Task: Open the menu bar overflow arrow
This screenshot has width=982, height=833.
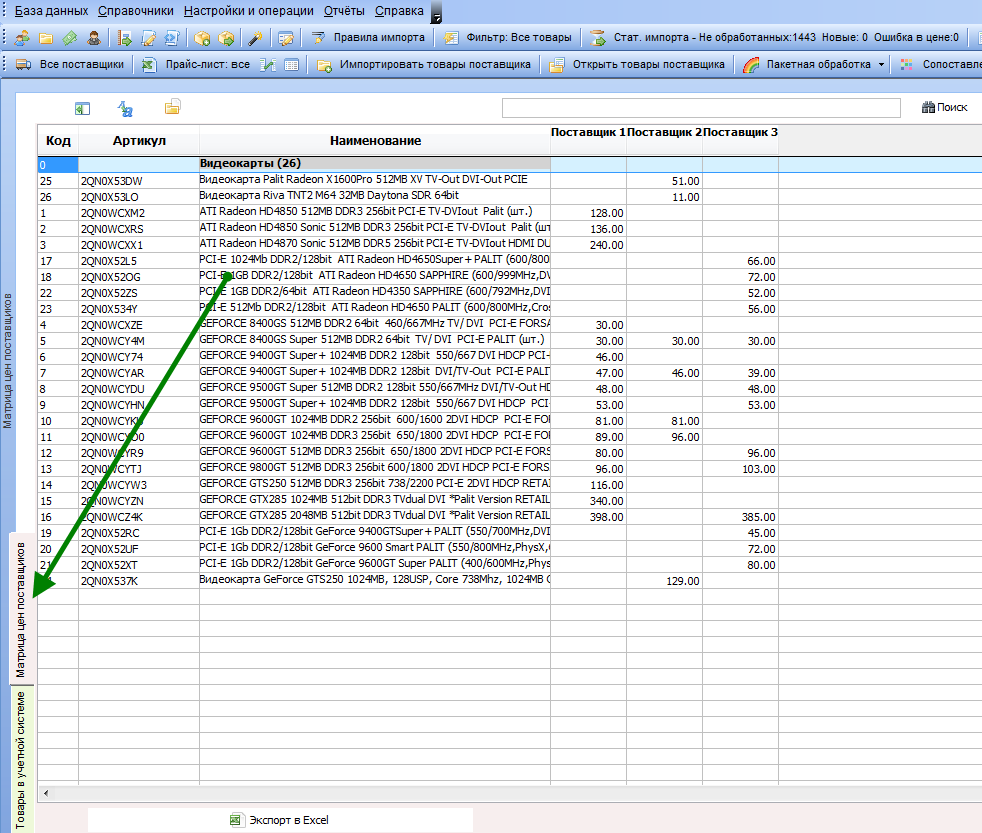Action: pyautogui.click(x=437, y=13)
